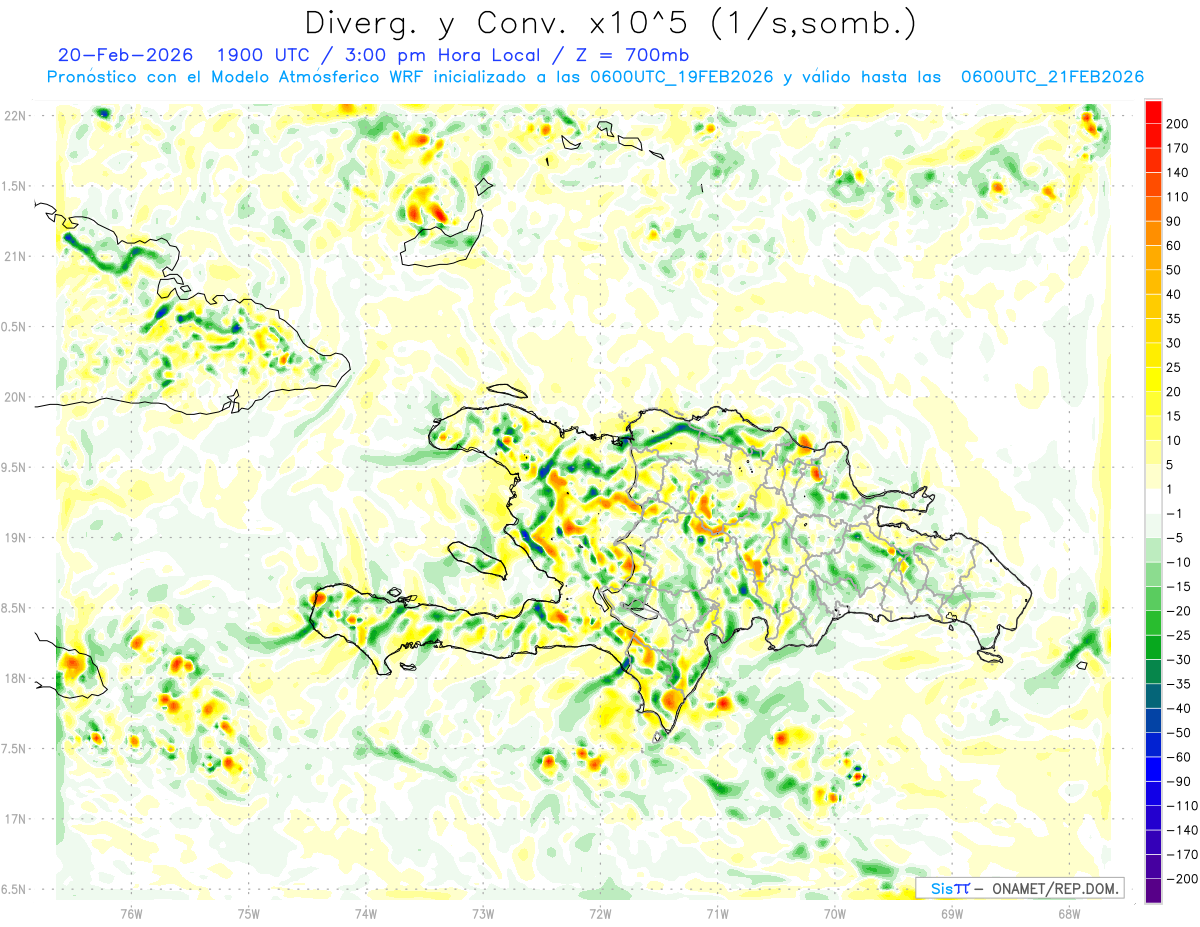Click the color bar label '-200'

pyautogui.click(x=1182, y=879)
